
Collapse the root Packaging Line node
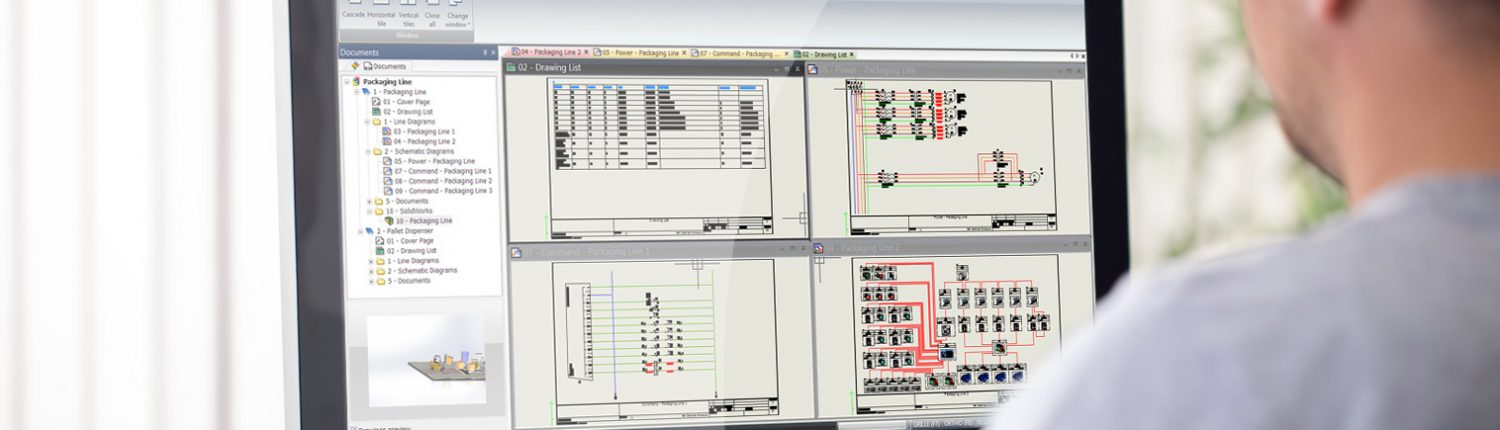[x=347, y=82]
